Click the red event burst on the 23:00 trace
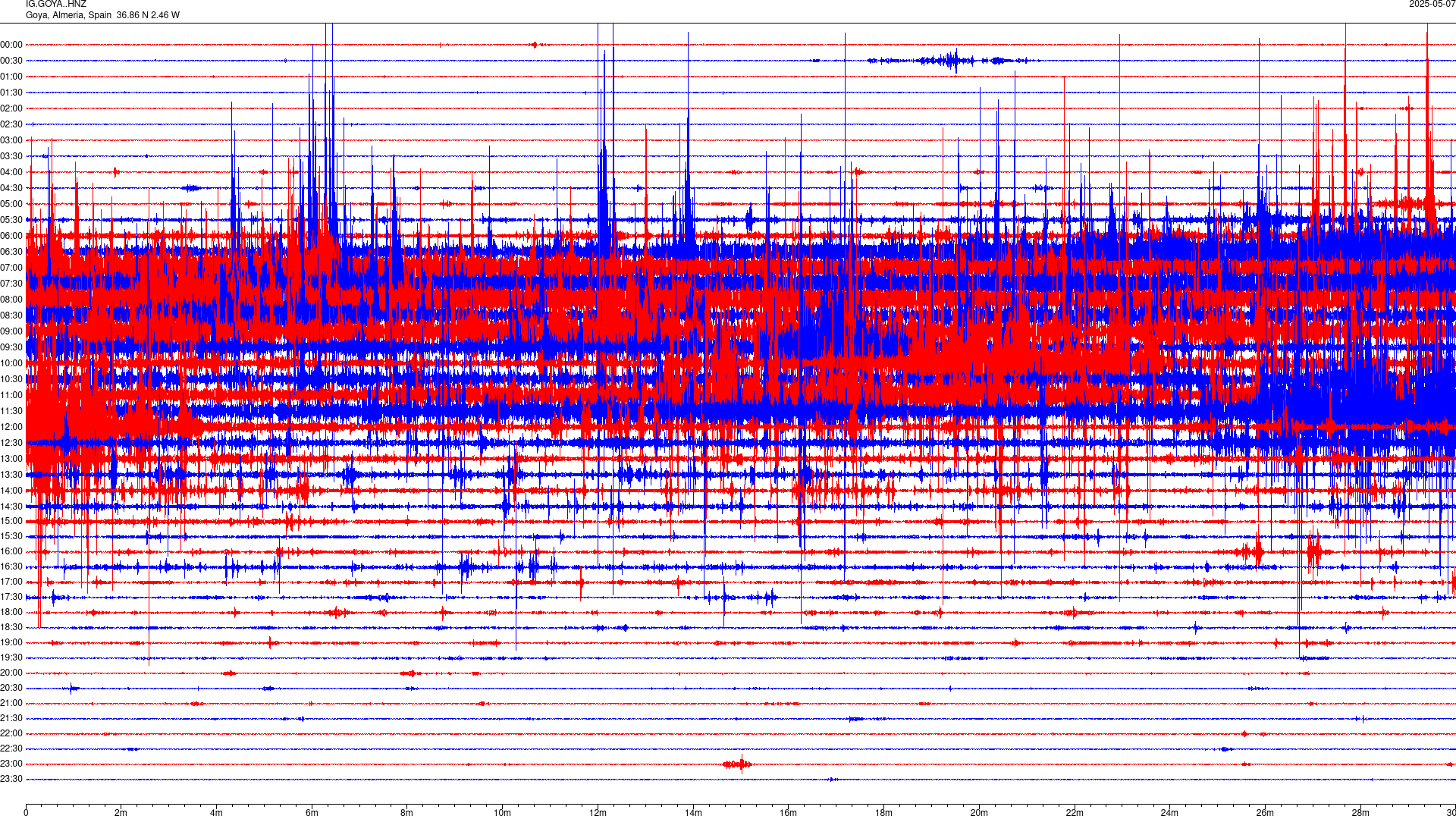 click(737, 764)
